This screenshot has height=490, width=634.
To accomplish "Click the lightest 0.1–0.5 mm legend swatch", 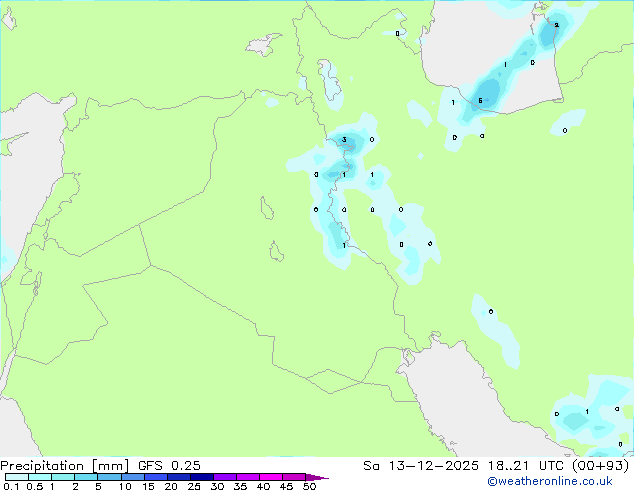I will (17, 477).
